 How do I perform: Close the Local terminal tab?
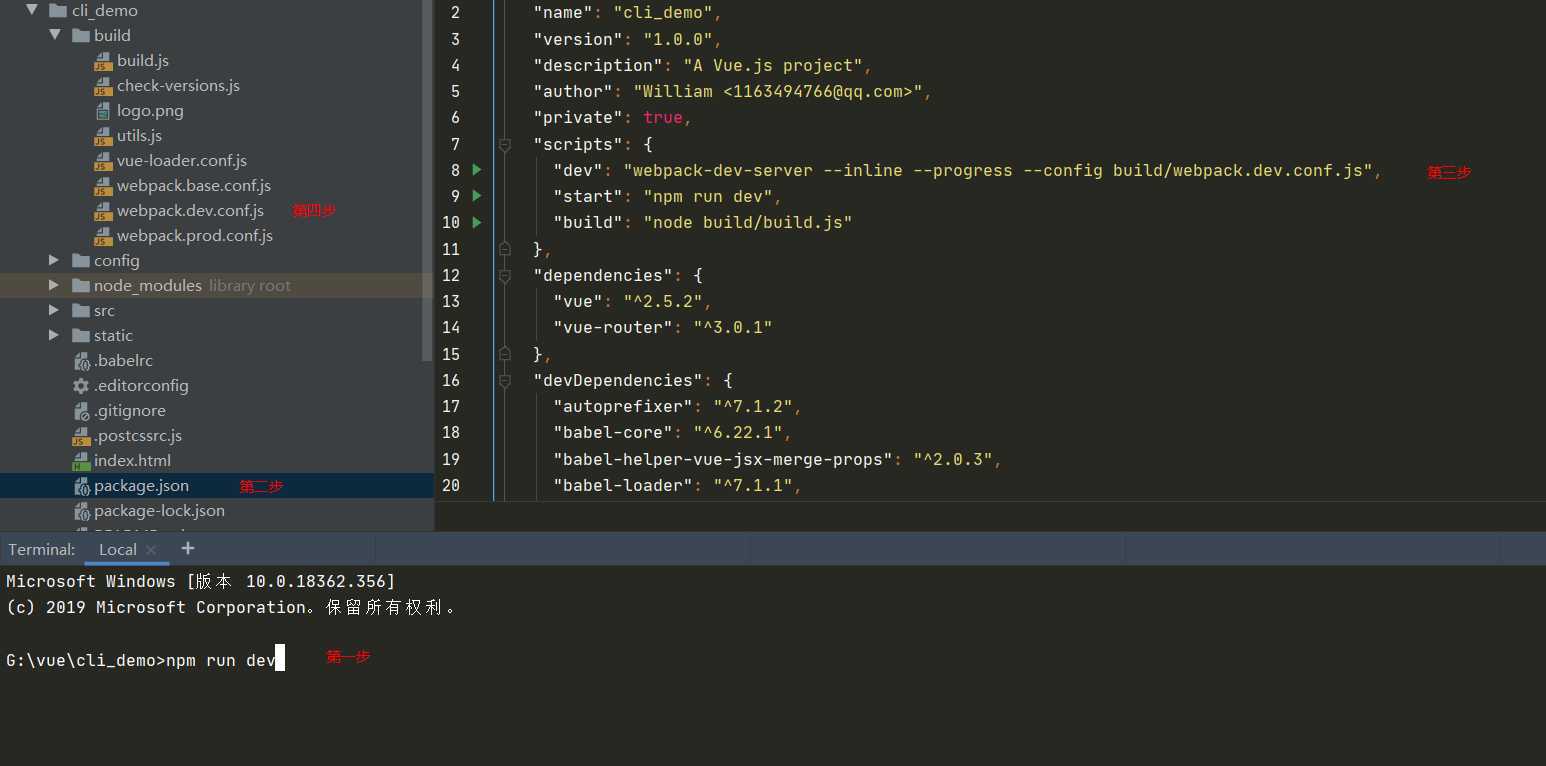[151, 550]
